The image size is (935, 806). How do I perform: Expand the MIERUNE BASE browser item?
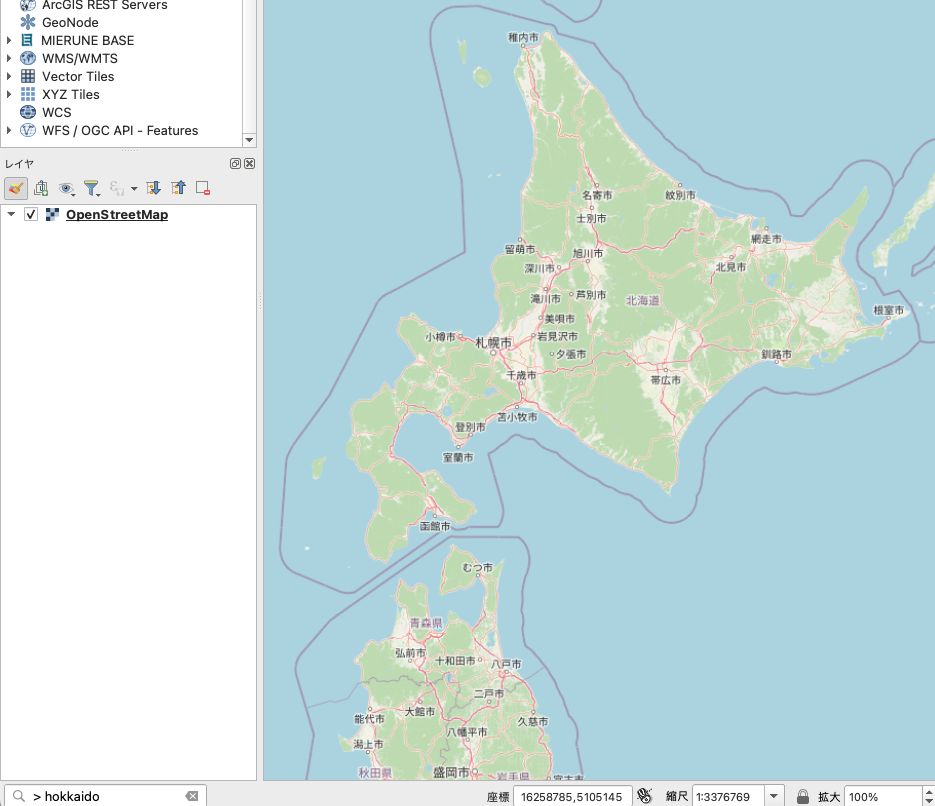coord(9,41)
